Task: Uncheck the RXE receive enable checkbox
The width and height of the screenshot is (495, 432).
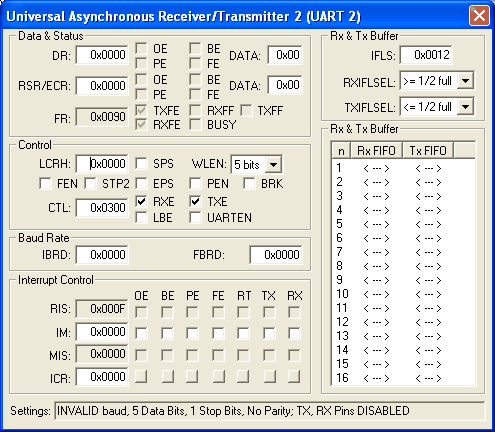Action: 141,201
